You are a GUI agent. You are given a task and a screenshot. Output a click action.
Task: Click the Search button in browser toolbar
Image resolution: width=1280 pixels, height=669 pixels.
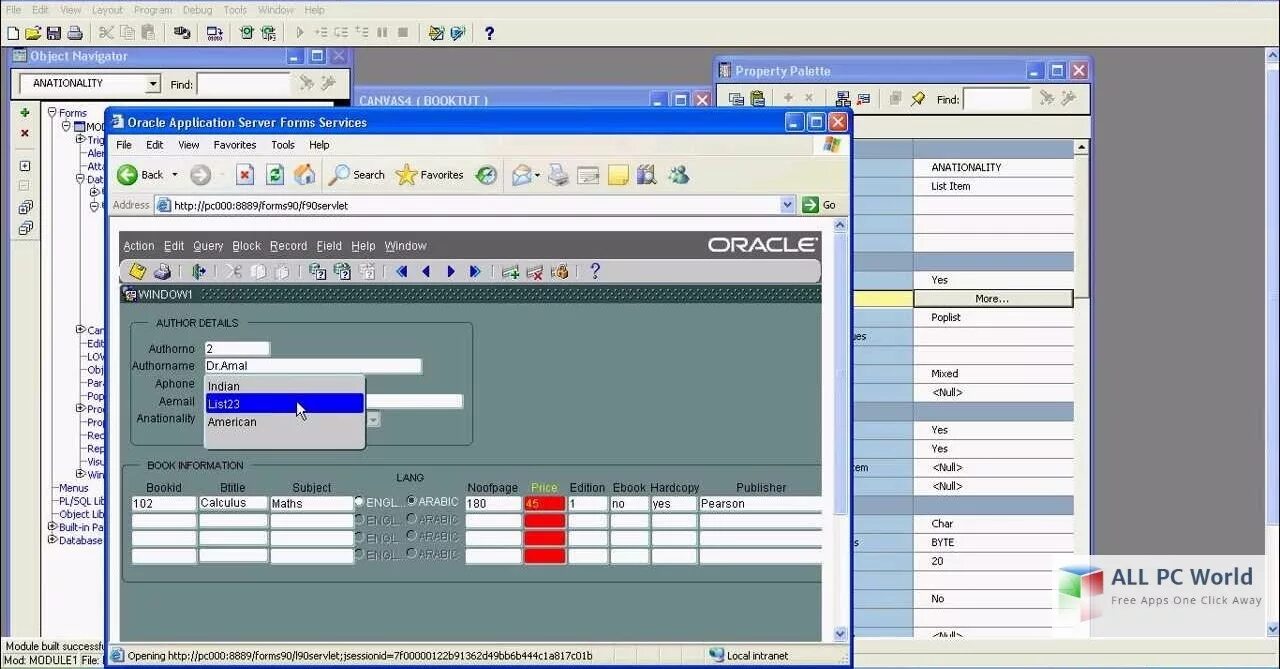click(x=358, y=175)
